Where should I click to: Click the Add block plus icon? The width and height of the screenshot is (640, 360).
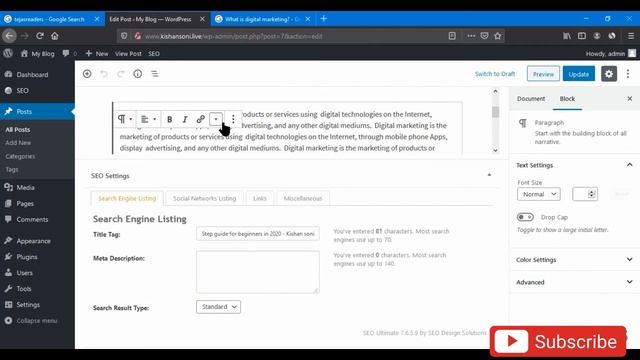click(x=87, y=74)
